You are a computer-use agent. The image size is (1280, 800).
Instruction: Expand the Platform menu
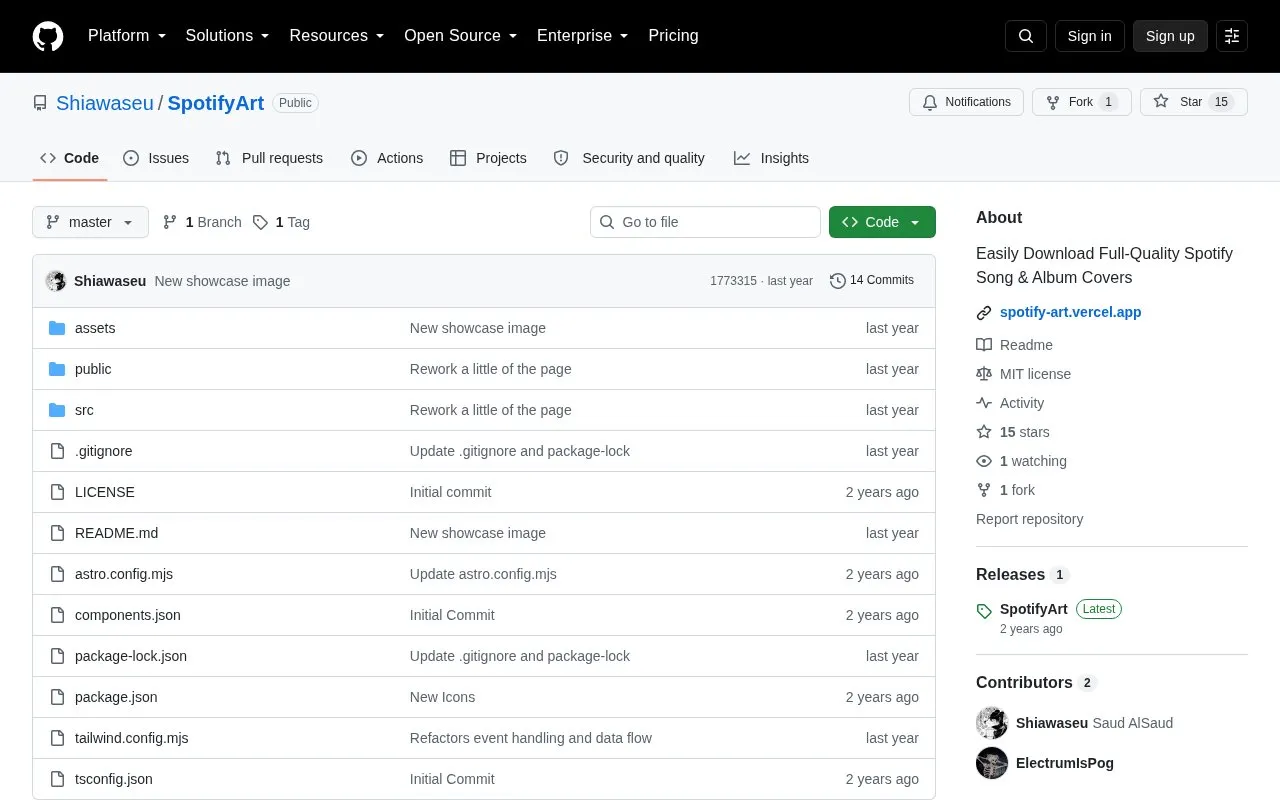[x=126, y=36]
